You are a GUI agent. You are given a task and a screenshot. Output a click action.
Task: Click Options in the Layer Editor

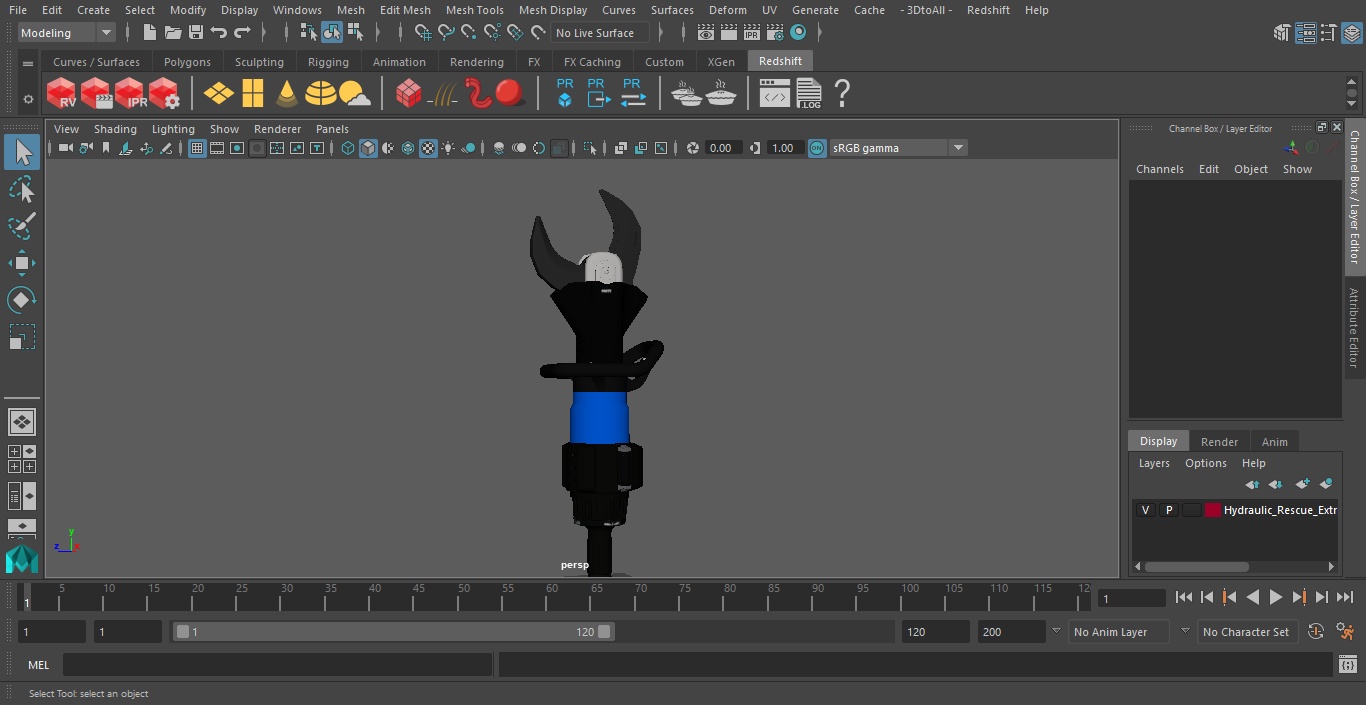(1205, 463)
